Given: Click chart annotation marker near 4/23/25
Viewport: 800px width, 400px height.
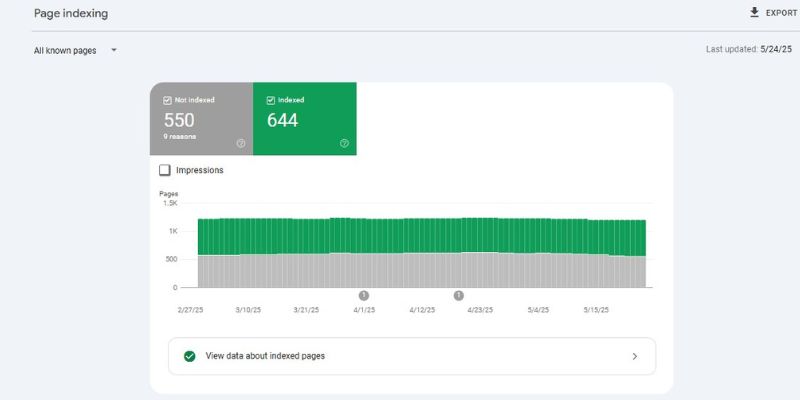Looking at the screenshot, I should tap(458, 295).
